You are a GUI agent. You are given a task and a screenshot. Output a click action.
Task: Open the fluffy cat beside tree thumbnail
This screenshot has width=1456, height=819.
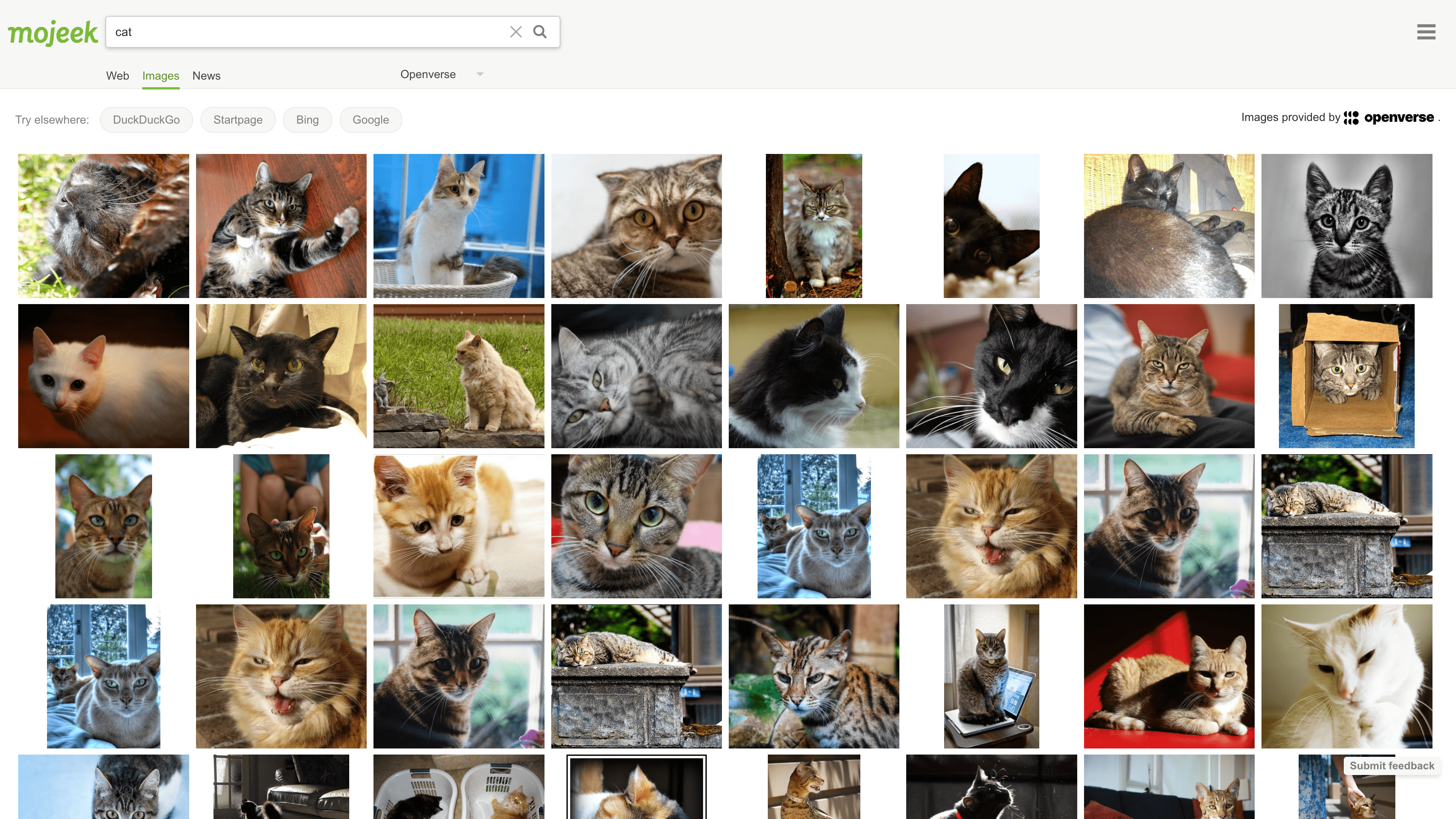(814, 226)
